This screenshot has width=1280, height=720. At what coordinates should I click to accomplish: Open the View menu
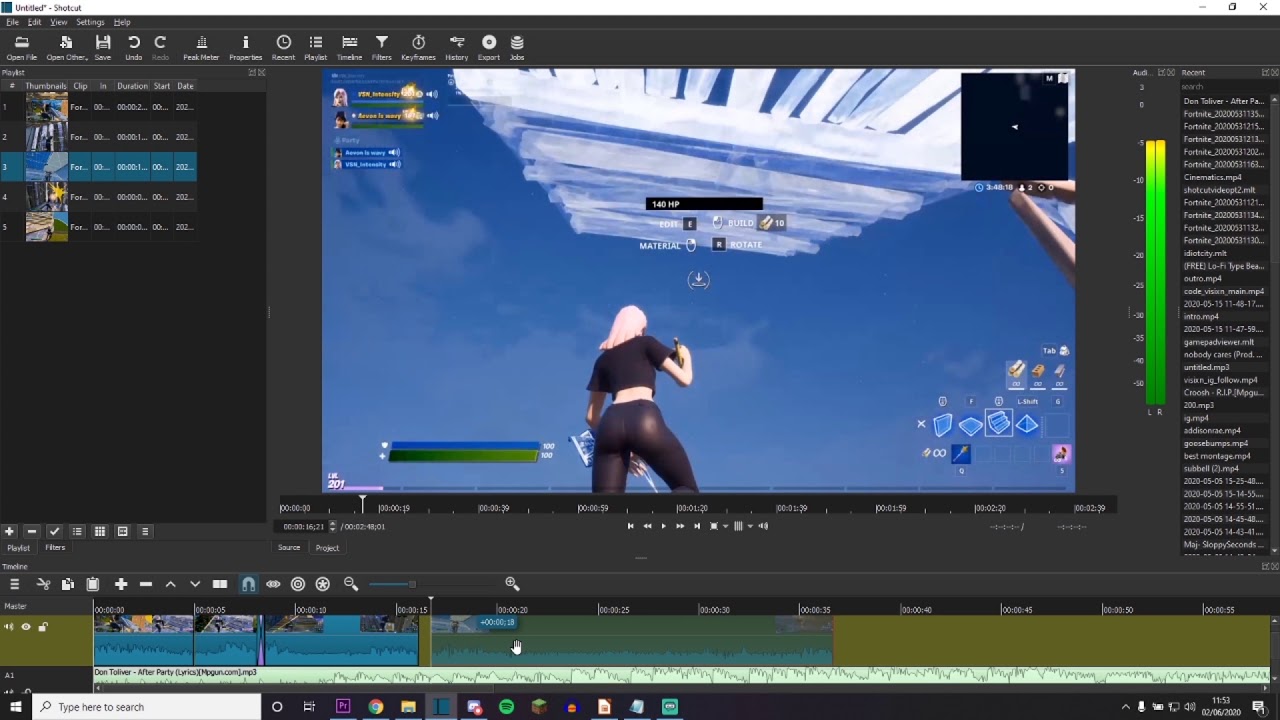59,22
